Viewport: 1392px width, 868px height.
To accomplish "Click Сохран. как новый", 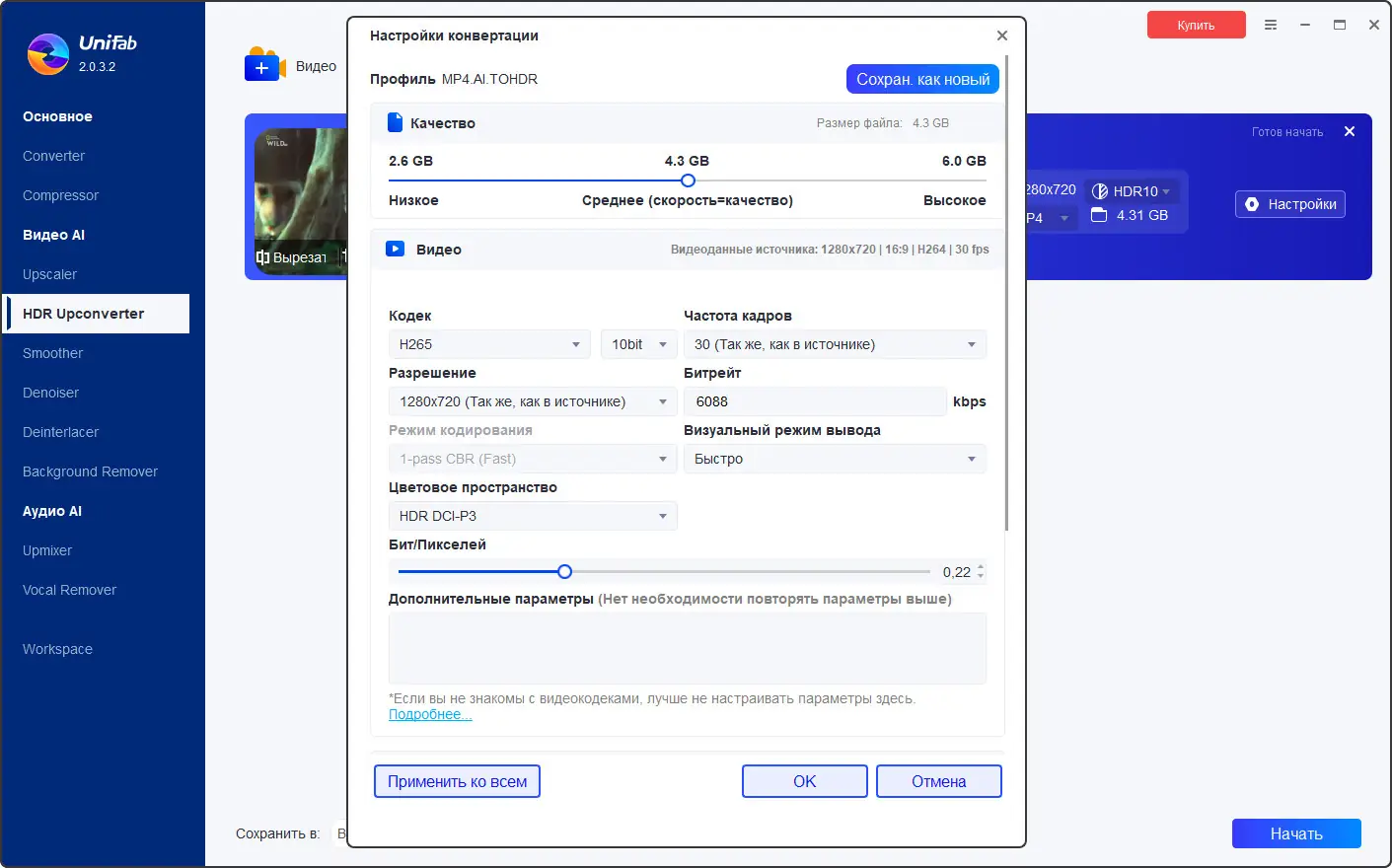I will [x=921, y=79].
